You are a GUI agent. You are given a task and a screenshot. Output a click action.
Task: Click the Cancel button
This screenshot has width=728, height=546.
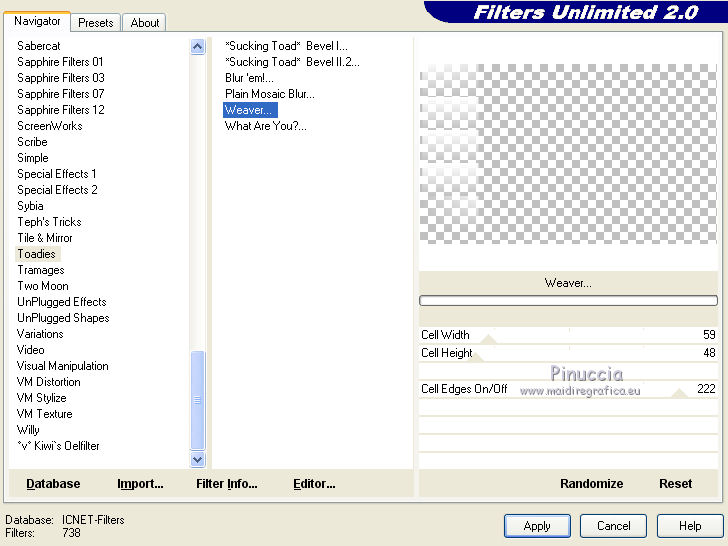pos(613,526)
